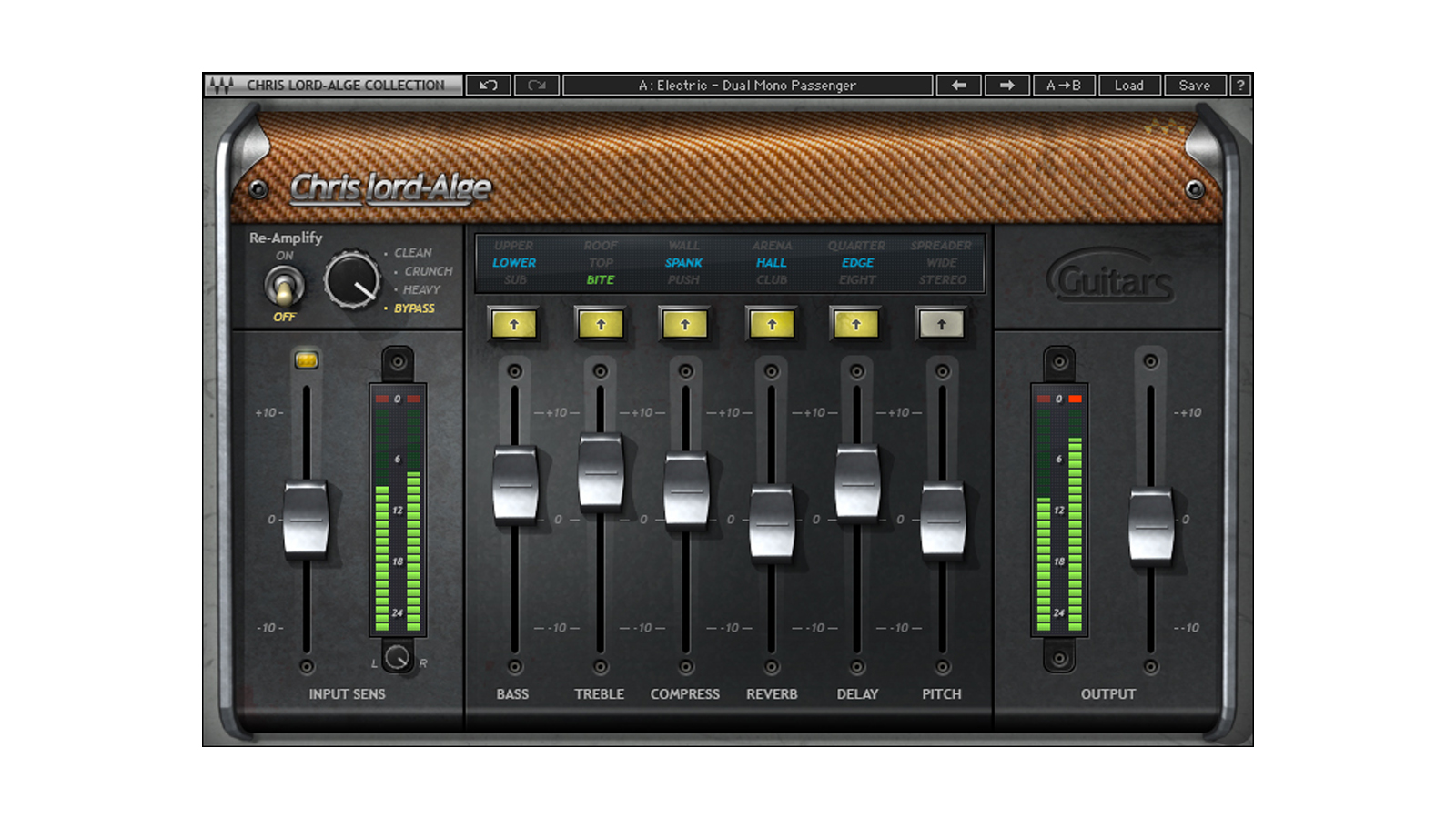The width and height of the screenshot is (1456, 819).
Task: Choose QUARTER delay mode
Action: click(x=856, y=246)
